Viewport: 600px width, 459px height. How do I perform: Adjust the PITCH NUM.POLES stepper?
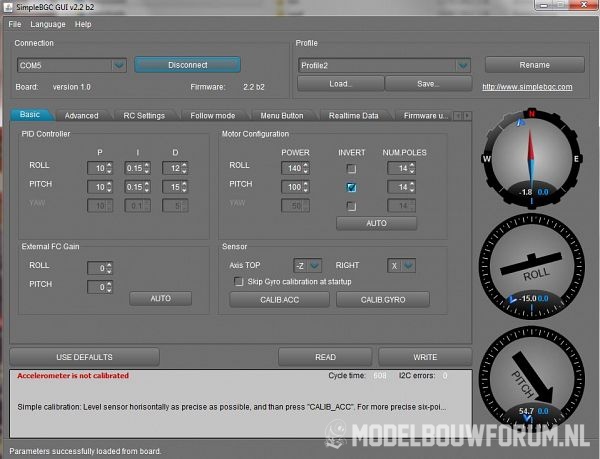pyautogui.click(x=412, y=187)
